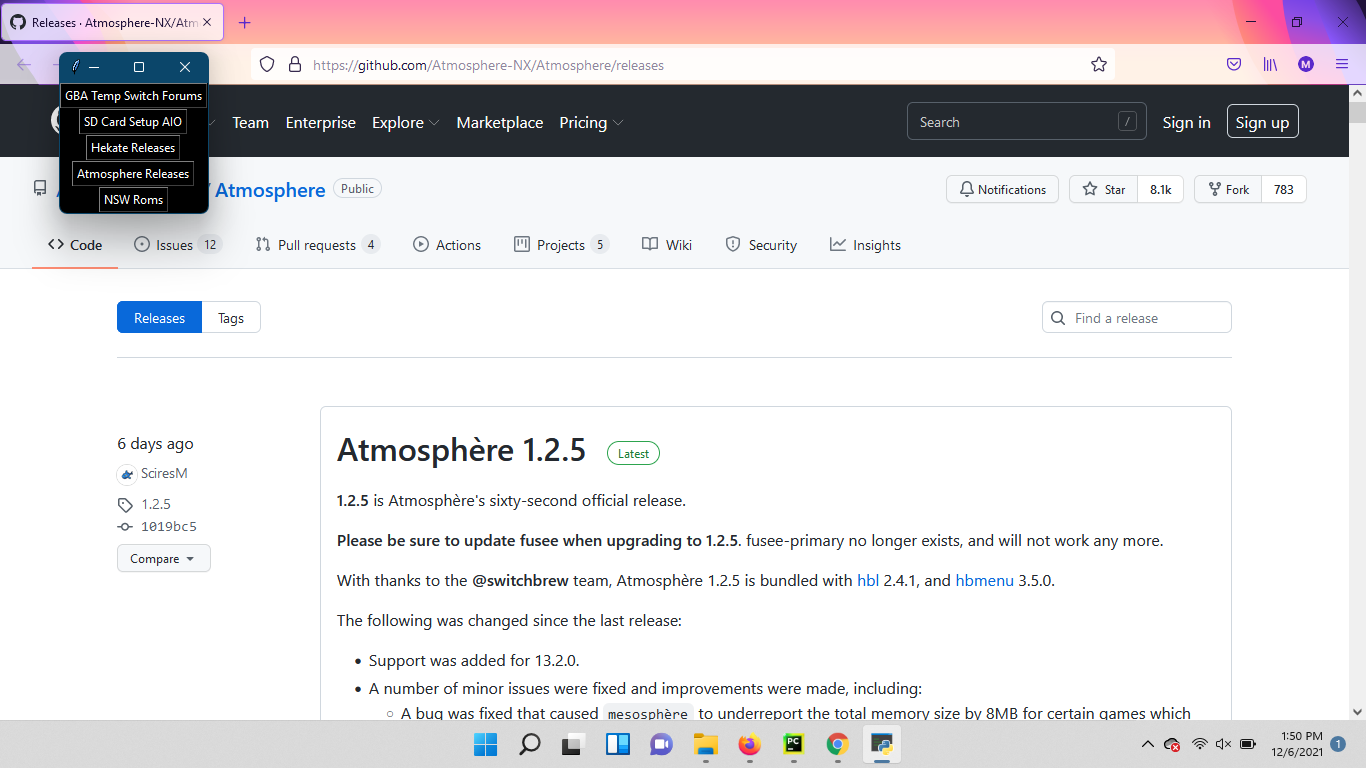This screenshot has height=768, width=1366.
Task: Click the browser address bar URL
Action: [x=488, y=65]
